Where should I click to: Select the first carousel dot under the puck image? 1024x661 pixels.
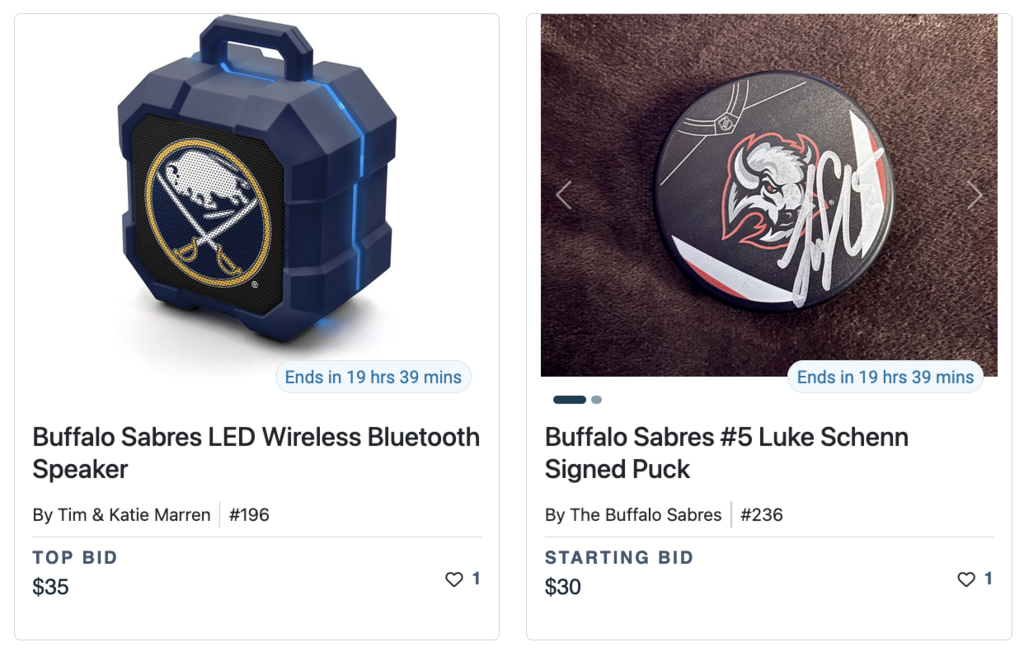pyautogui.click(x=570, y=399)
